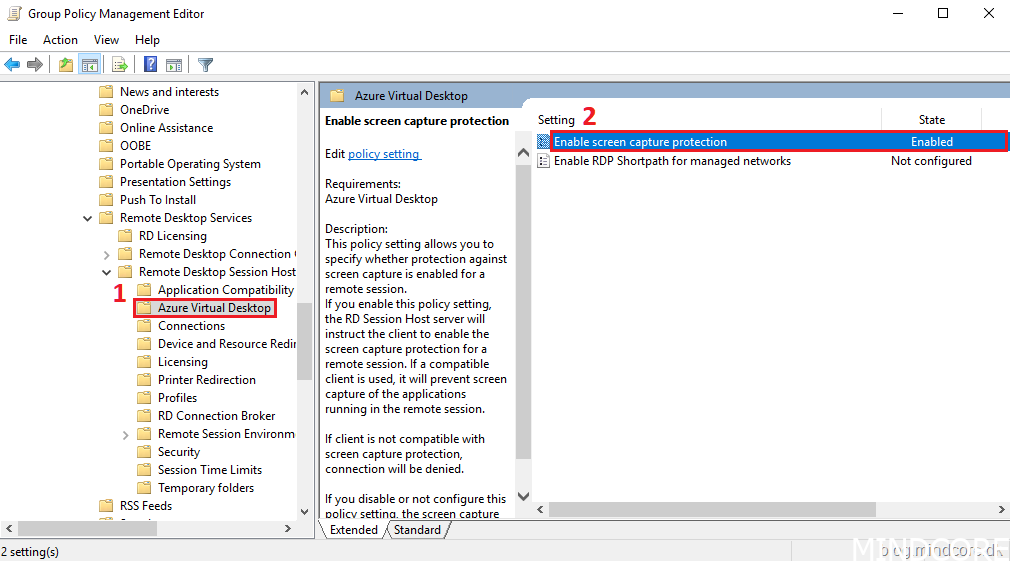Select the Printer Redirection folder
This screenshot has height=561, width=1010.
pos(206,380)
